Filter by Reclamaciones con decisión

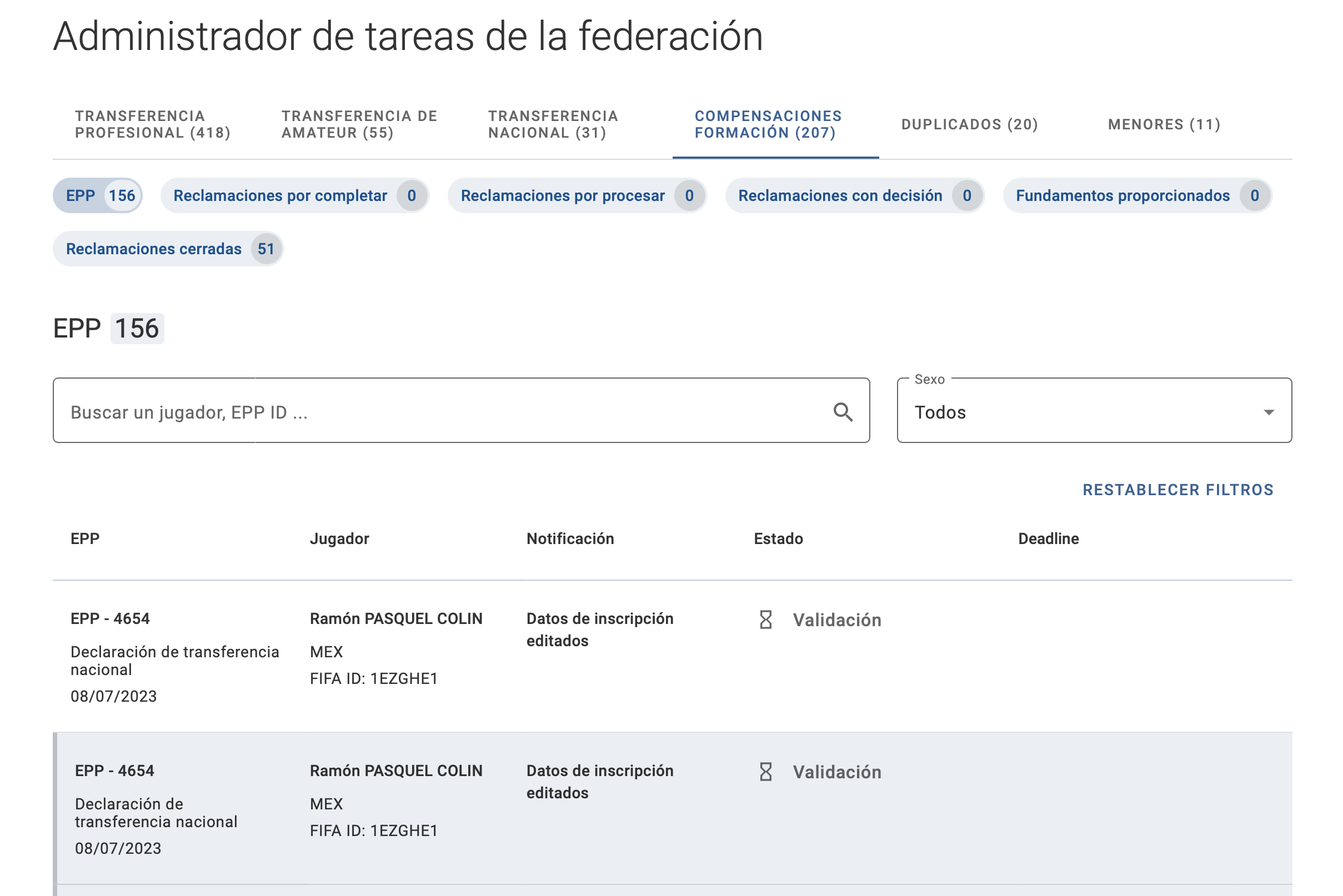pyautogui.click(x=855, y=195)
